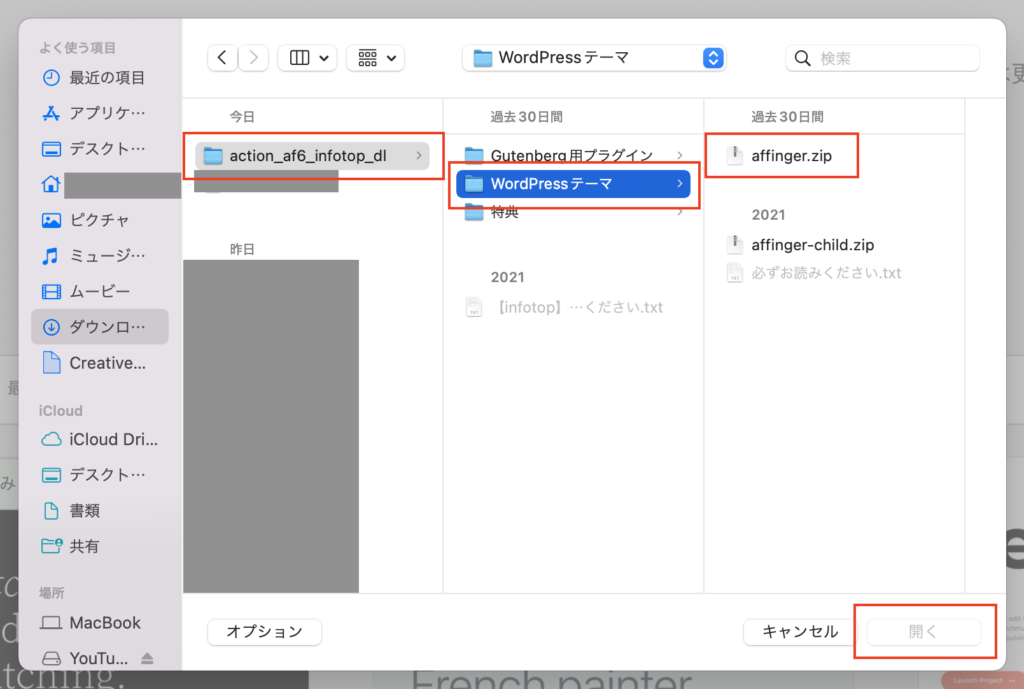Viewport: 1024px width, 689px height.
Task: Select the 特典 folder
Action: [x=573, y=212]
